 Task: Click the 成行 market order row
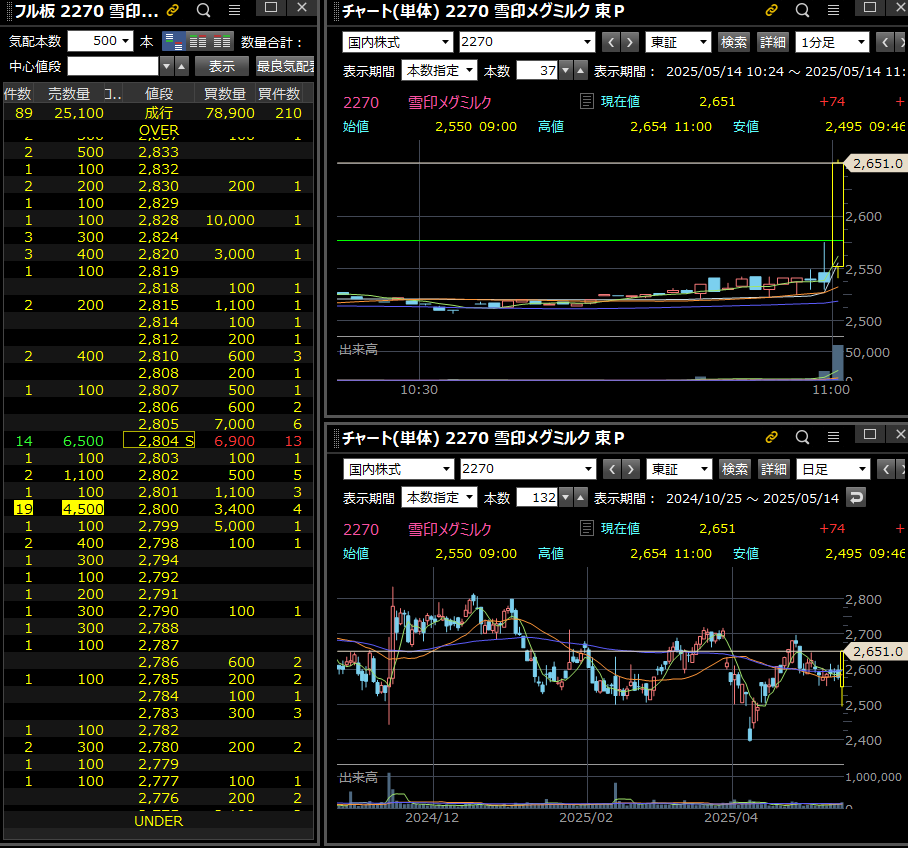pyautogui.click(x=159, y=113)
